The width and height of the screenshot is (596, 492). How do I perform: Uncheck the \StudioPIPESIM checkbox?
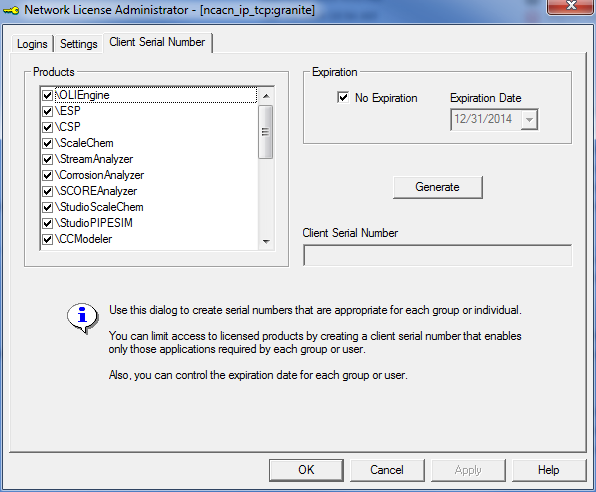pos(47,223)
